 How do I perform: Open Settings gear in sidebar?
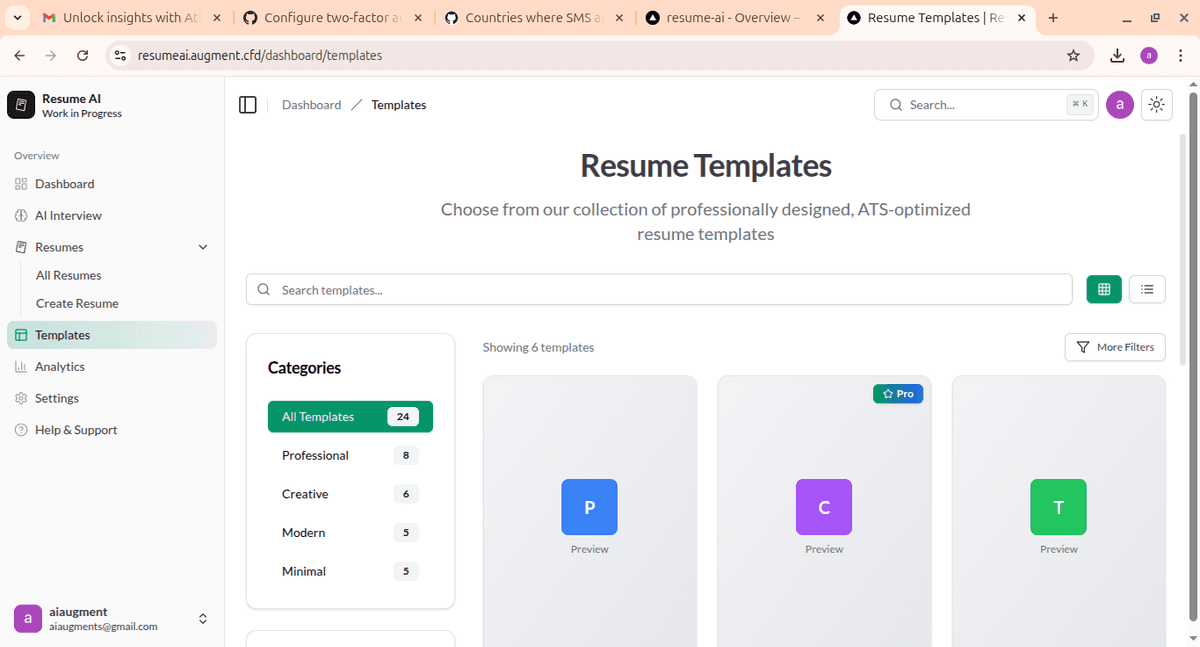tap(21, 398)
